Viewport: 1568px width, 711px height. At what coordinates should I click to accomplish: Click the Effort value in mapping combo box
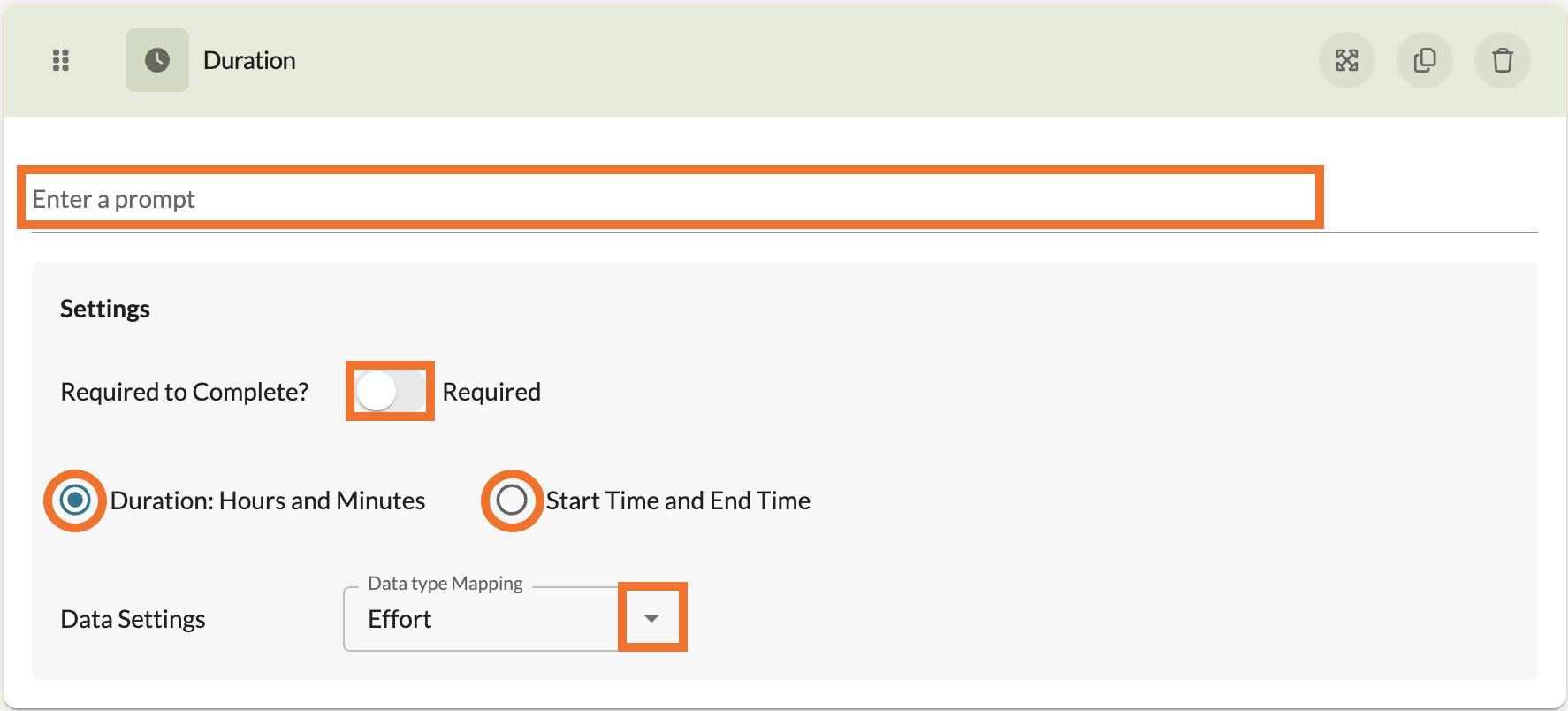click(400, 619)
